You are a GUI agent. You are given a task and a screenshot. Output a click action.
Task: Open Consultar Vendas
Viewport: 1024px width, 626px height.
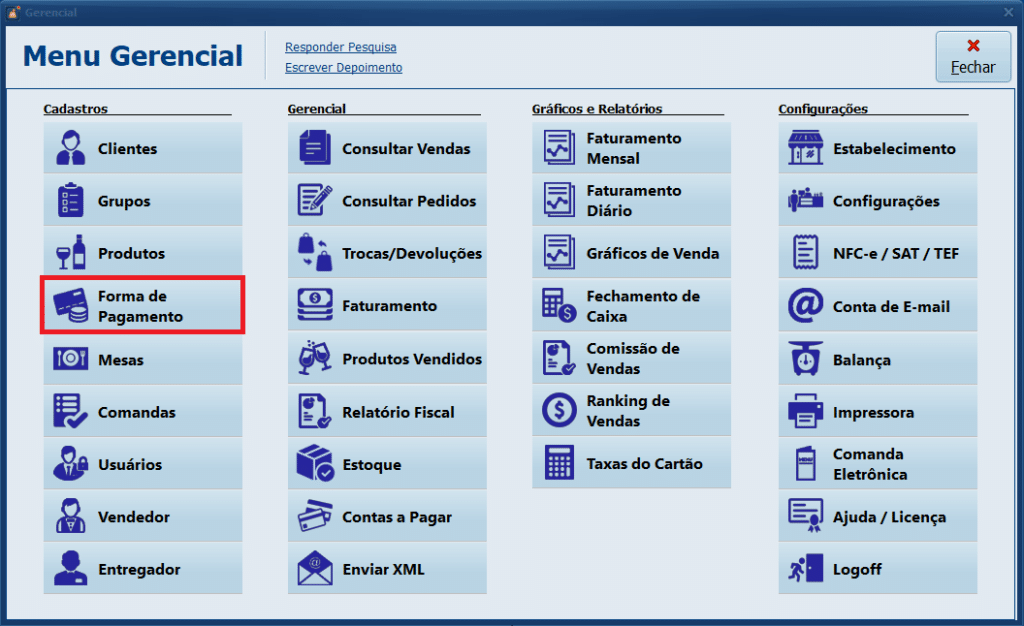coord(387,148)
